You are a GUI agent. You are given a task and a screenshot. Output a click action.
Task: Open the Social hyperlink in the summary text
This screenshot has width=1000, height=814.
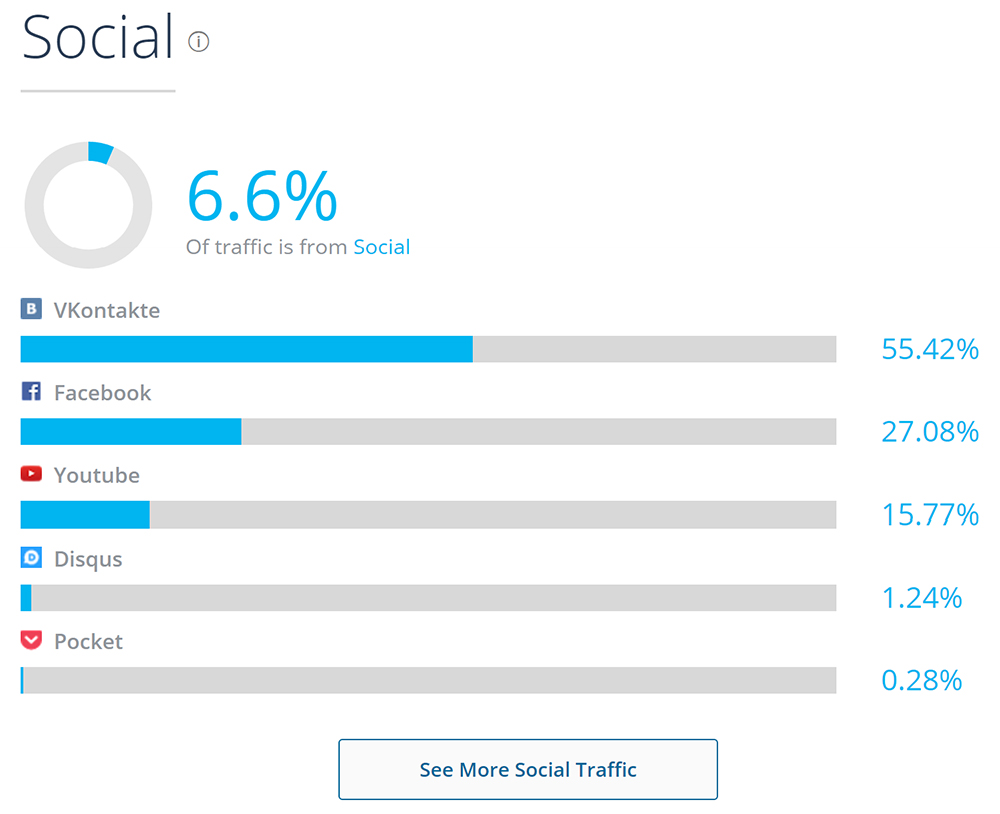tap(382, 247)
